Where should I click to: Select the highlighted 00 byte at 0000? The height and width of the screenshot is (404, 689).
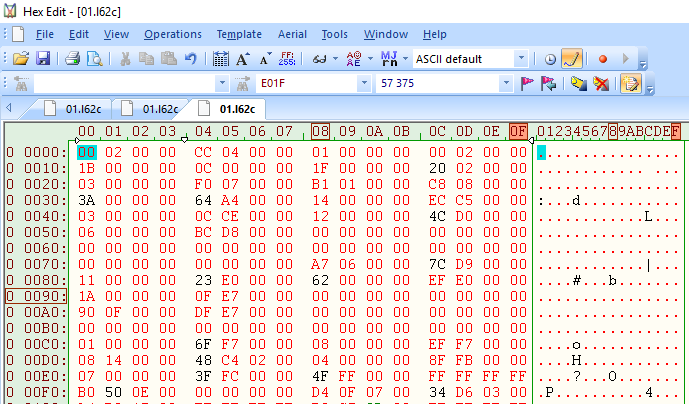87,152
